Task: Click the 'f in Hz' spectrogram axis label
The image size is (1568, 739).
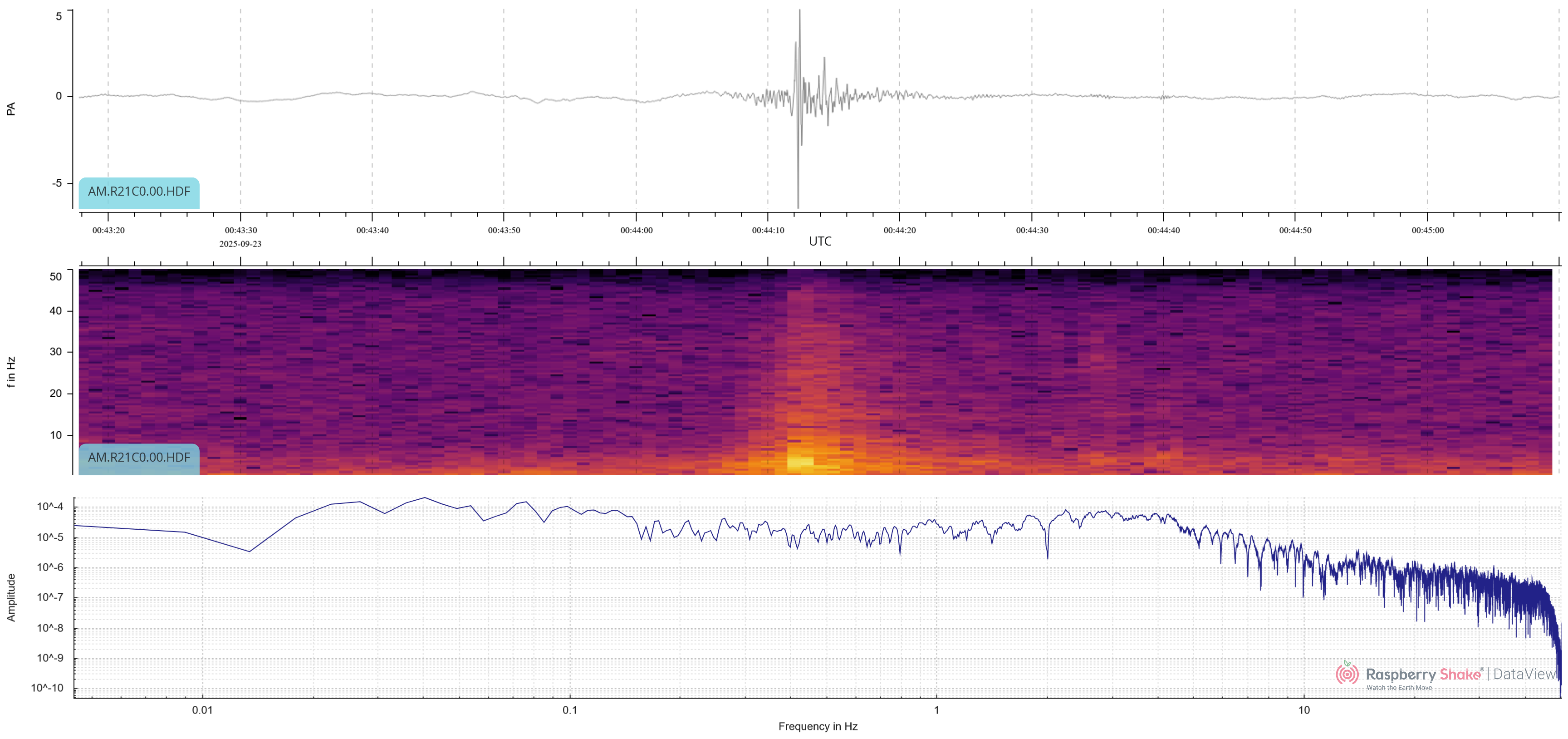Action: point(11,372)
